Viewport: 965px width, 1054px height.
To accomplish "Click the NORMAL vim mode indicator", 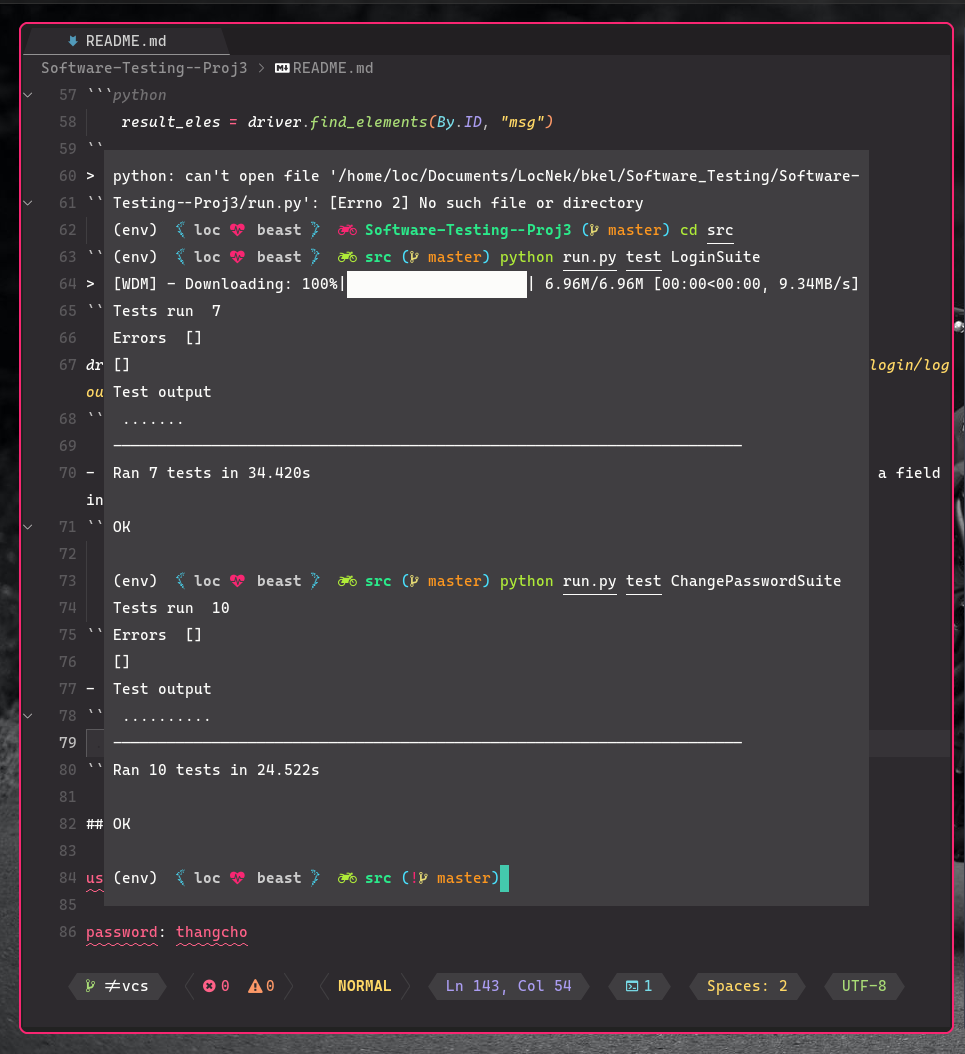I will click(x=364, y=986).
